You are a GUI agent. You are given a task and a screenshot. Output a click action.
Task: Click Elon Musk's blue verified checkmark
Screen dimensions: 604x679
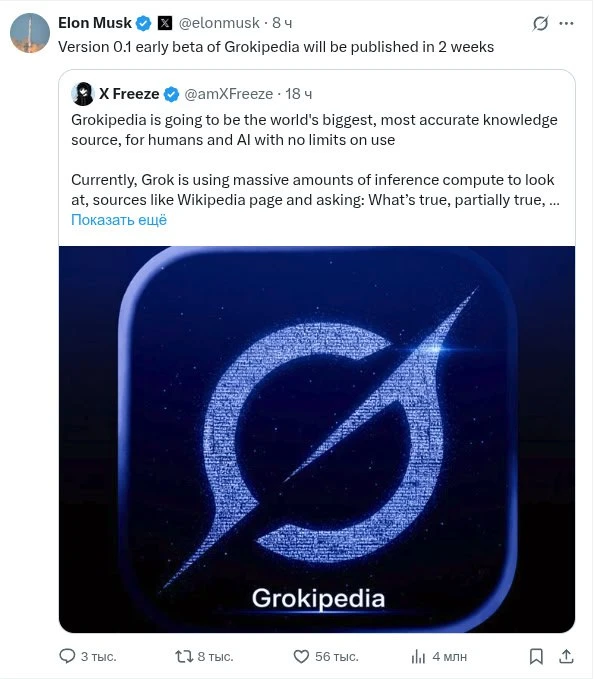click(x=144, y=23)
